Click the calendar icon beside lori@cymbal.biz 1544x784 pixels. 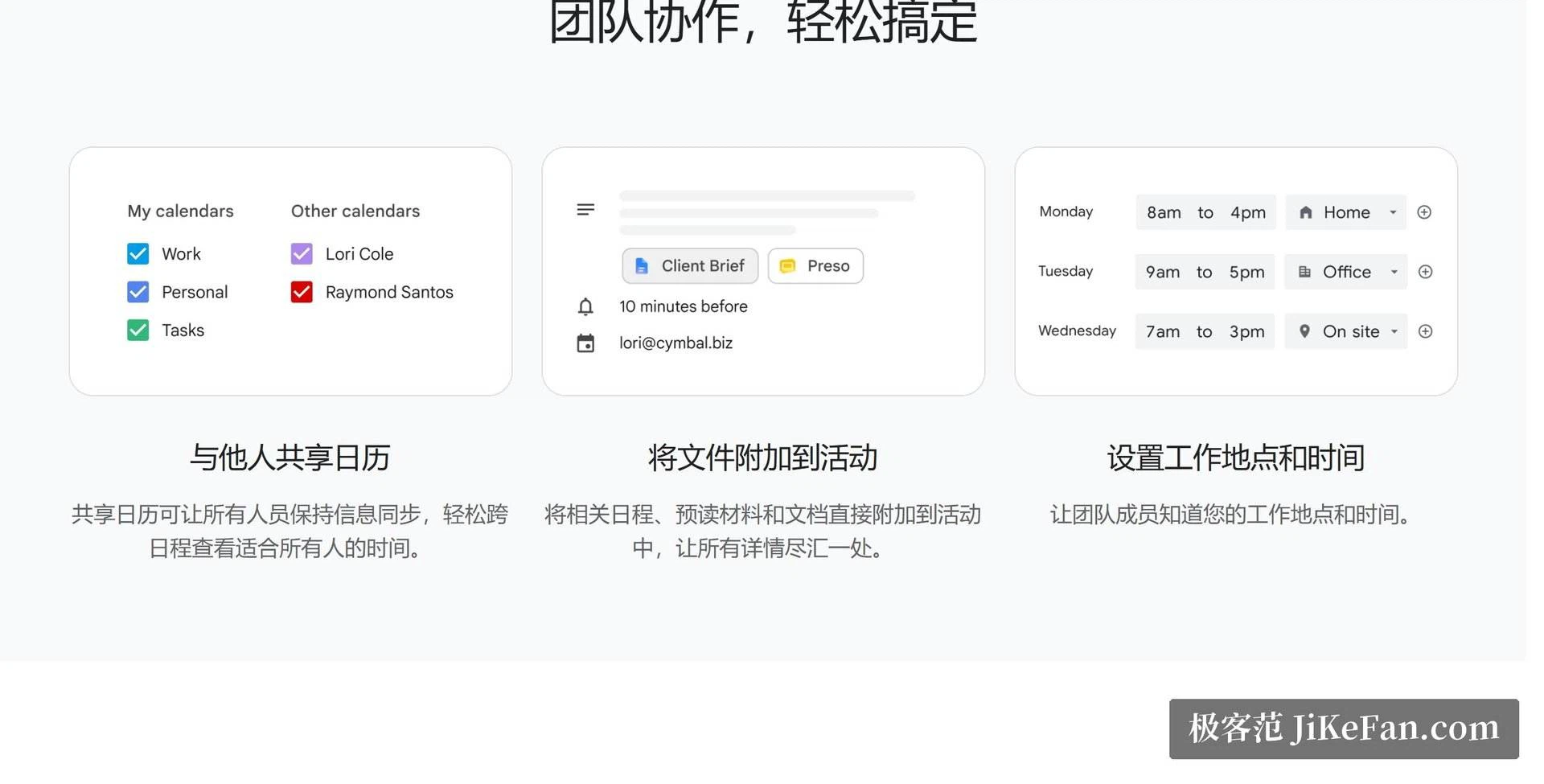(585, 343)
